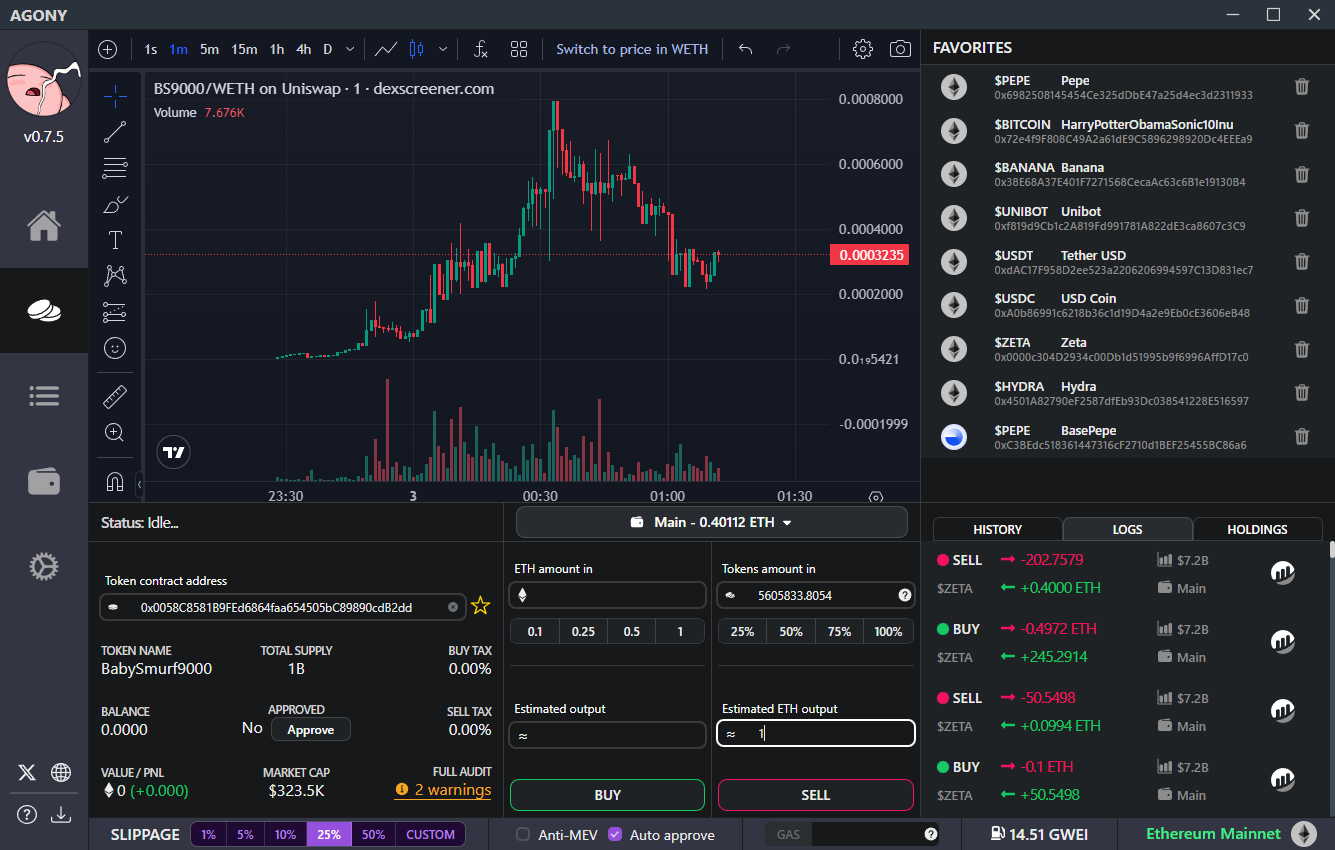Screen dimensions: 1335x850
Task: Set slippage to 50%
Action: coord(373,834)
